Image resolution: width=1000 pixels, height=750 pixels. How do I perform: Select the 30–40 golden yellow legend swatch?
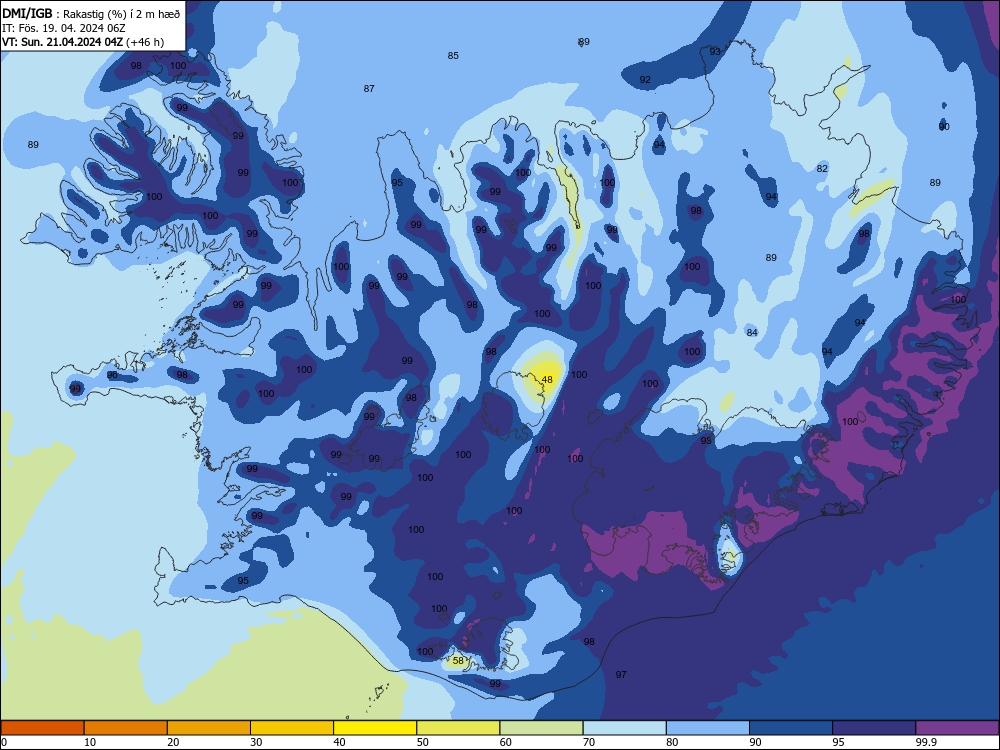coord(292,728)
